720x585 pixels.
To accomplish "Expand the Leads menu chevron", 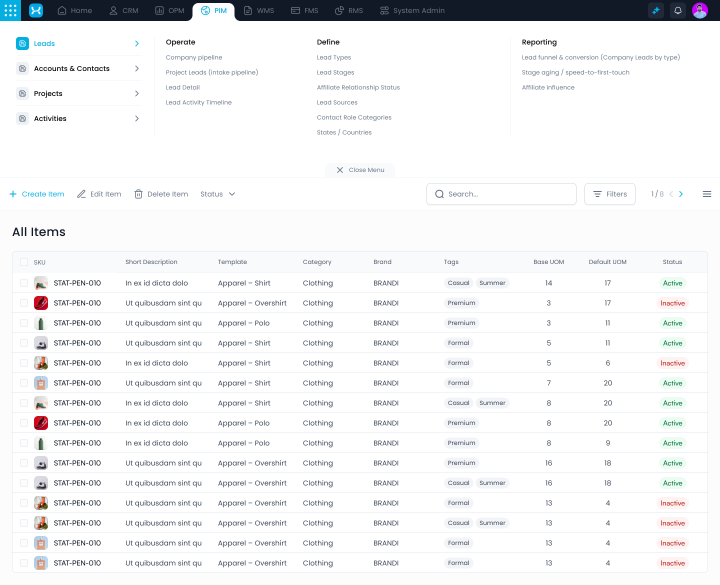I will [137, 44].
